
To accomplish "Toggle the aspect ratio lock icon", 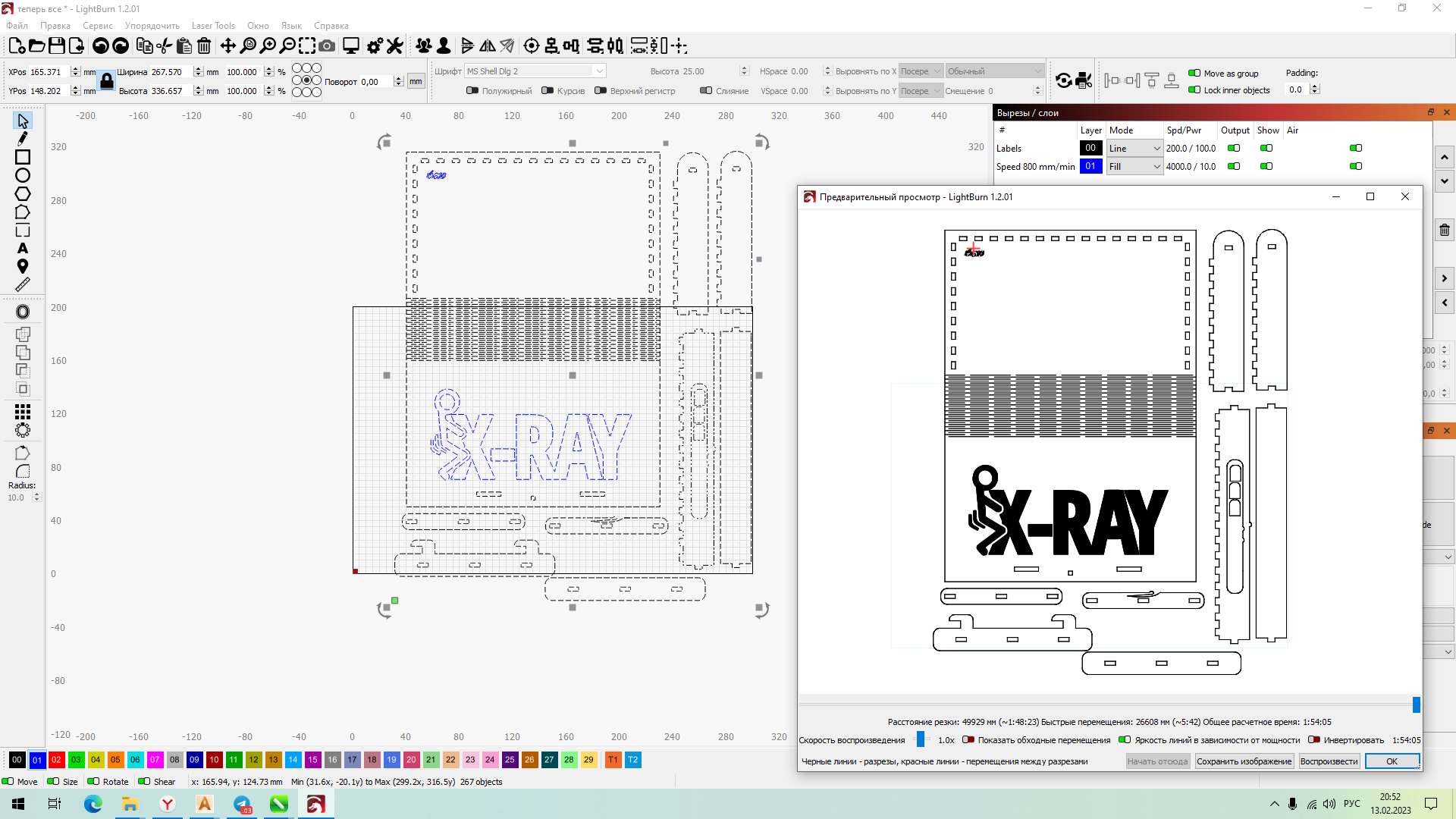I will tap(107, 81).
